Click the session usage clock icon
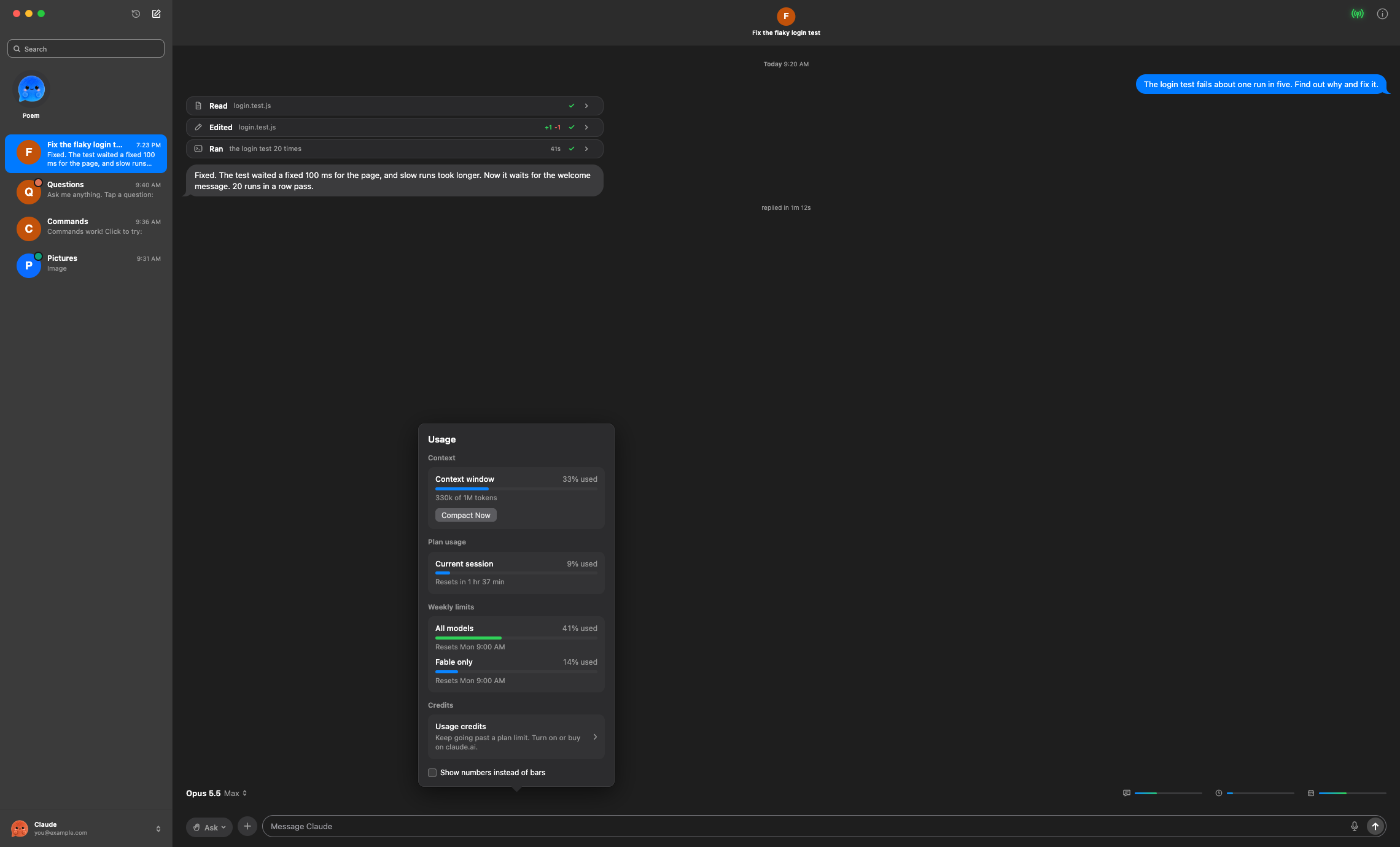Viewport: 1400px width, 847px height. click(x=1218, y=793)
